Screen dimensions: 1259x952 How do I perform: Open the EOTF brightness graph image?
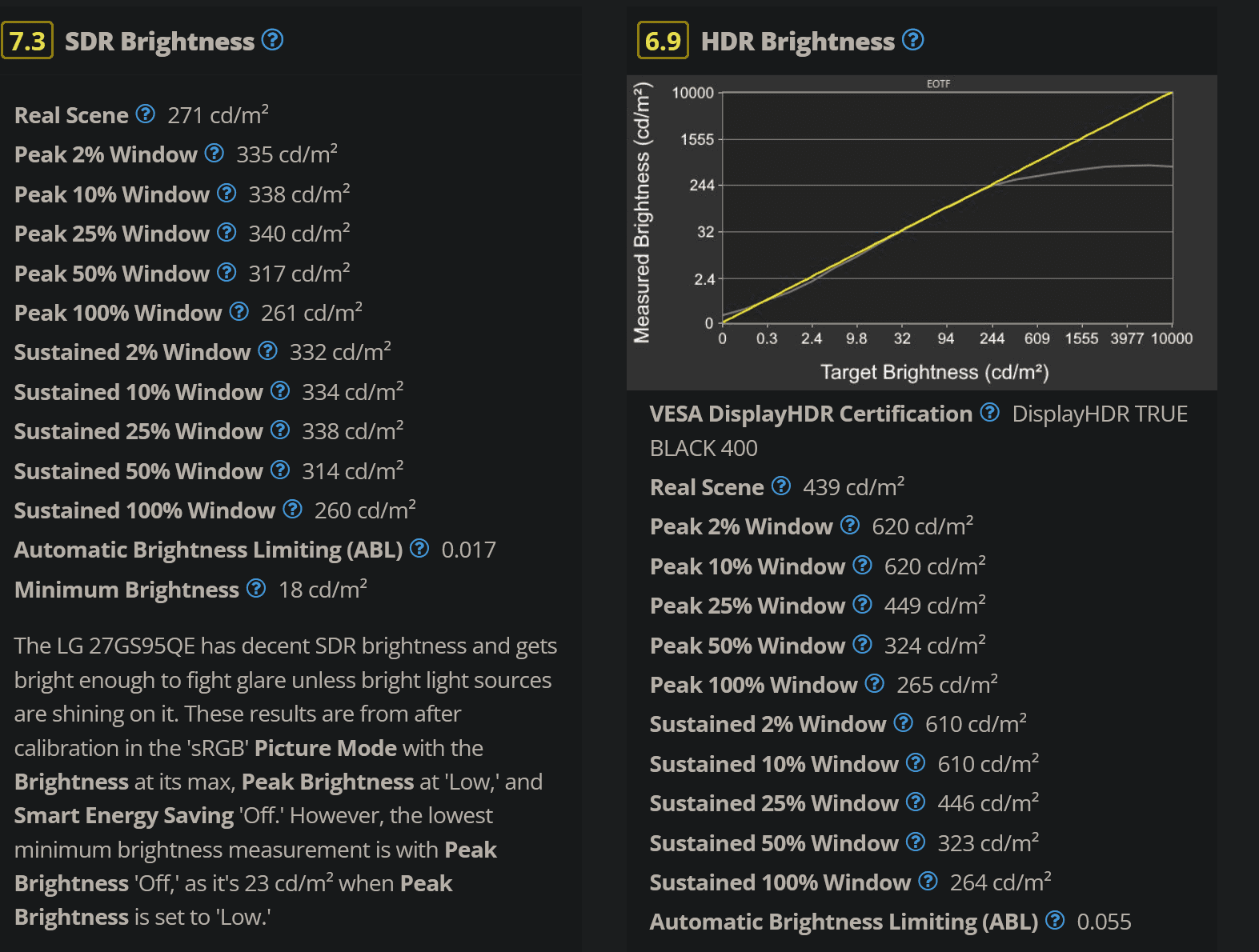tap(922, 233)
